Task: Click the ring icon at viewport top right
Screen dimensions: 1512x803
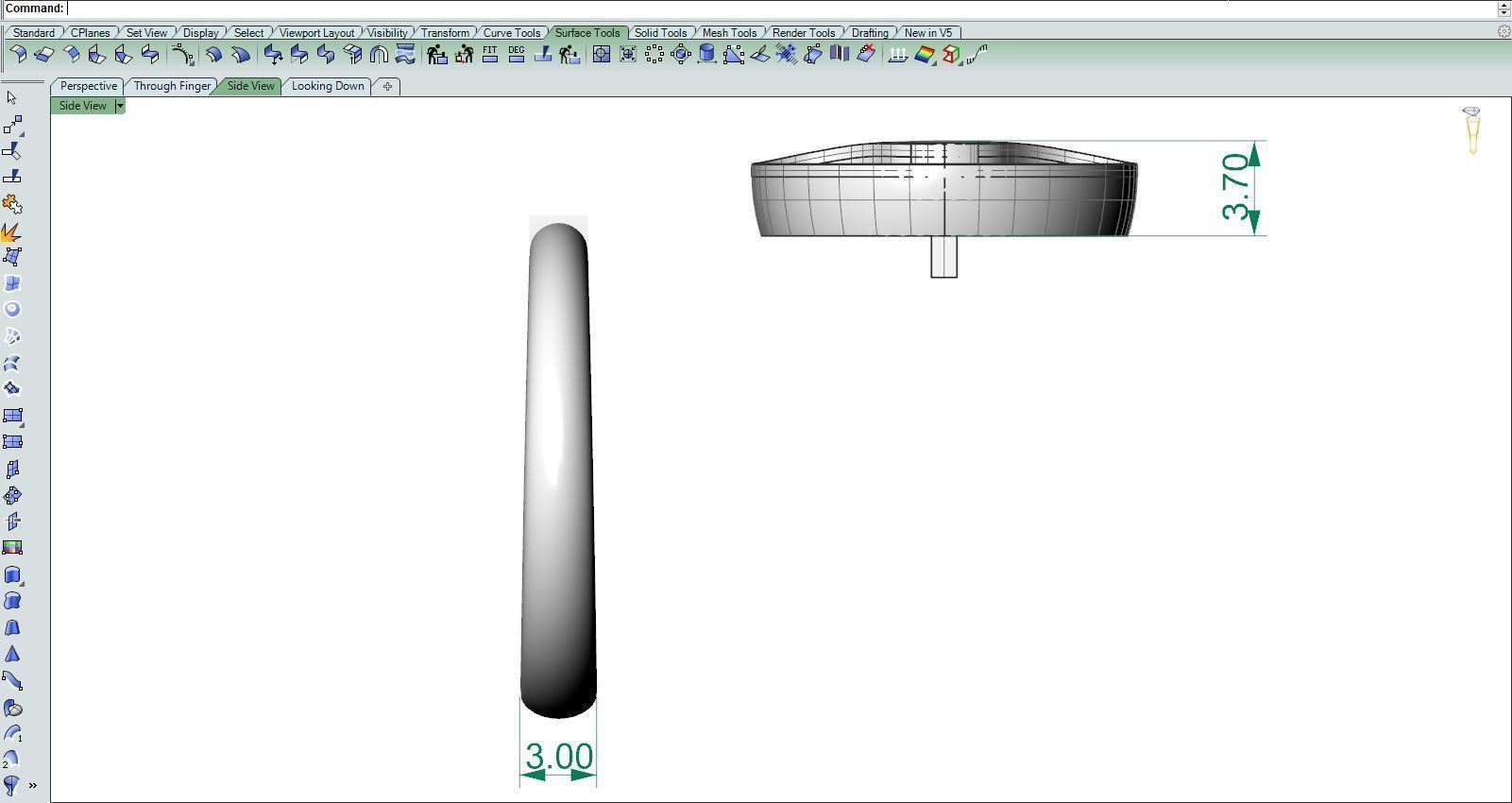Action: (x=1472, y=130)
